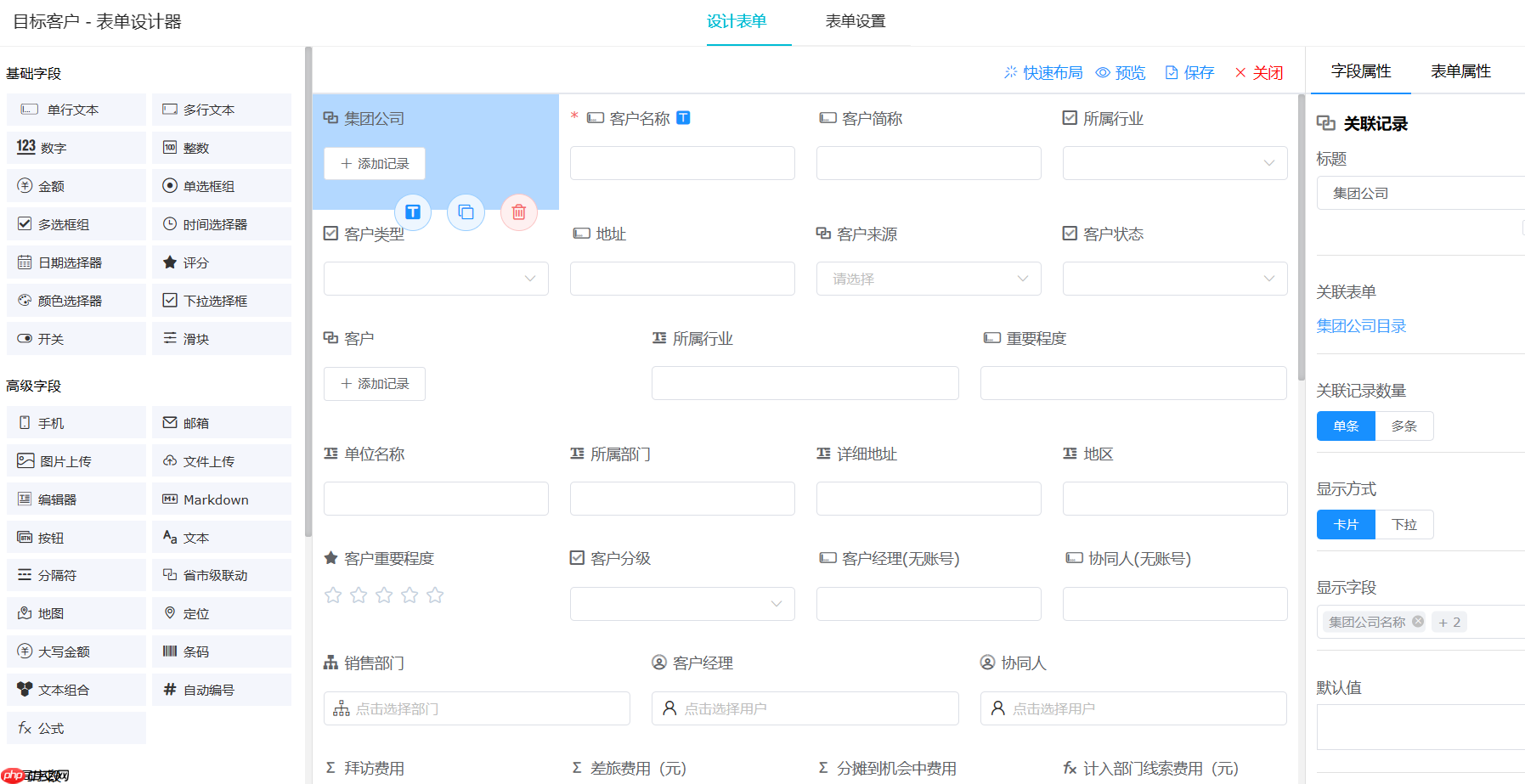This screenshot has height=784, width=1525.
Task: Delete the 集团公司 field via trash icon
Action: pyautogui.click(x=519, y=212)
